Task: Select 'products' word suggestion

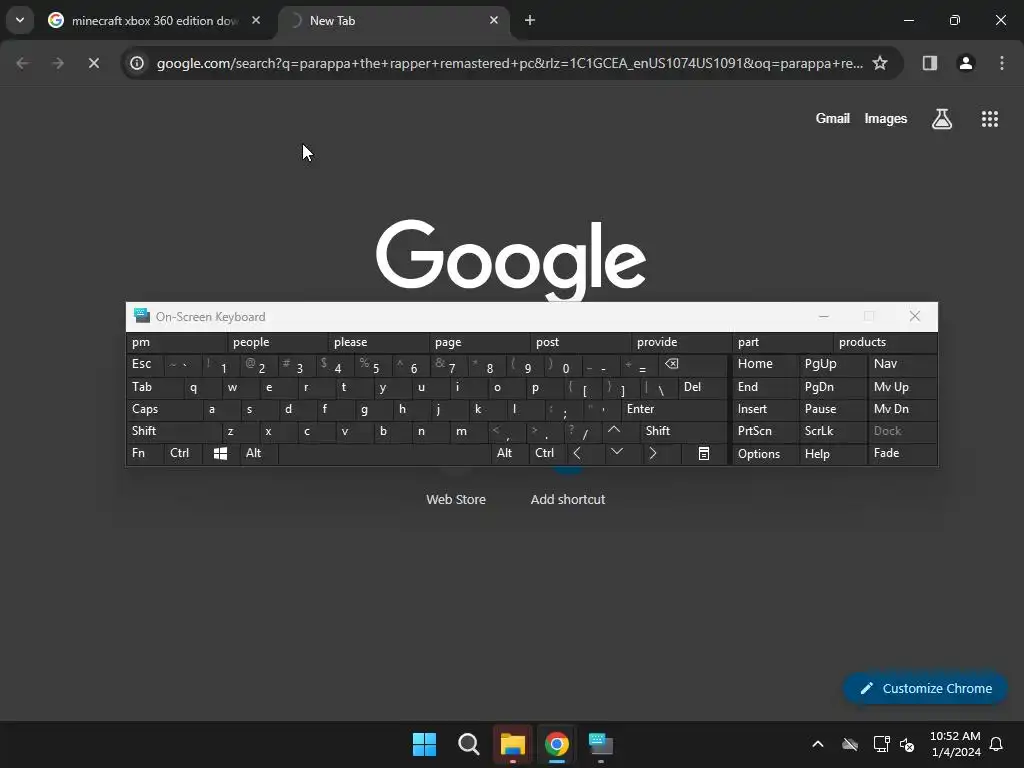Action: [885, 342]
